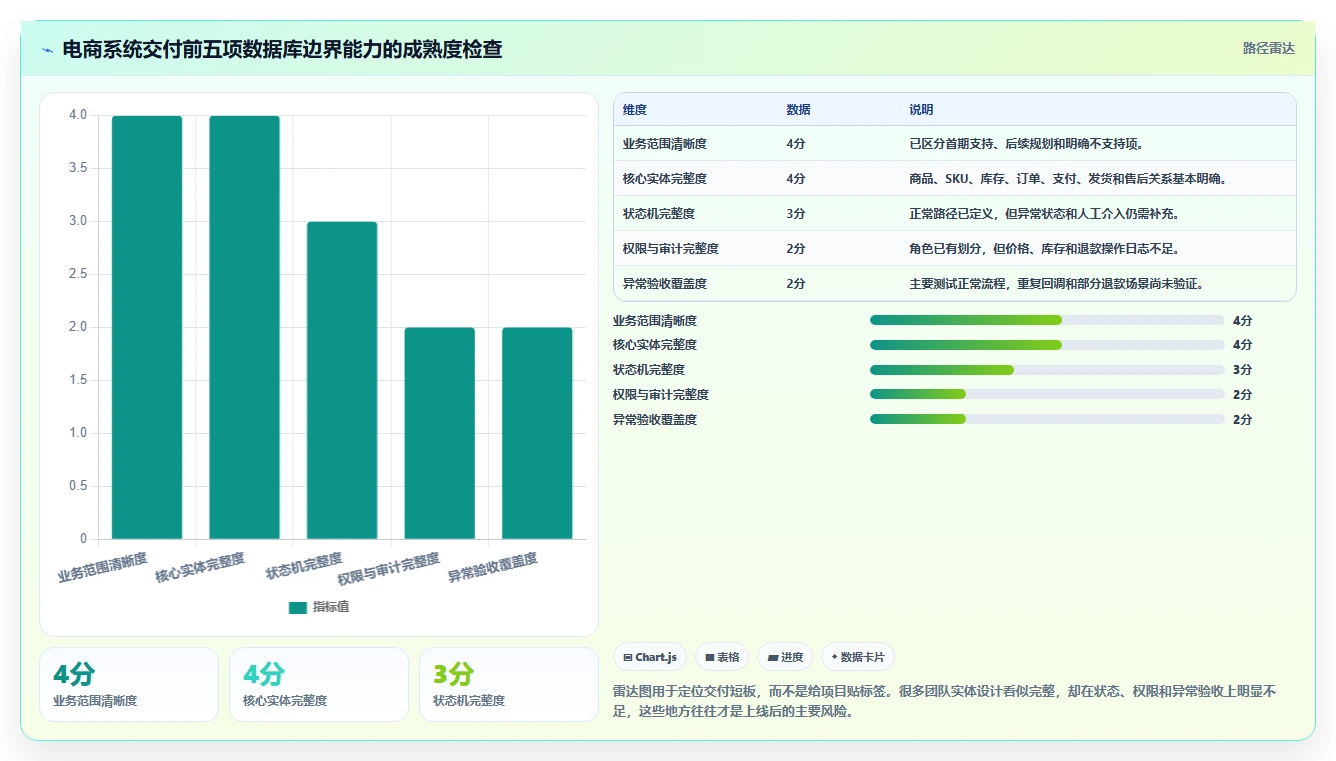This screenshot has width=1336, height=761.
Task: Click the page title 电商系统交付前五项
Action: pyautogui.click(x=282, y=49)
